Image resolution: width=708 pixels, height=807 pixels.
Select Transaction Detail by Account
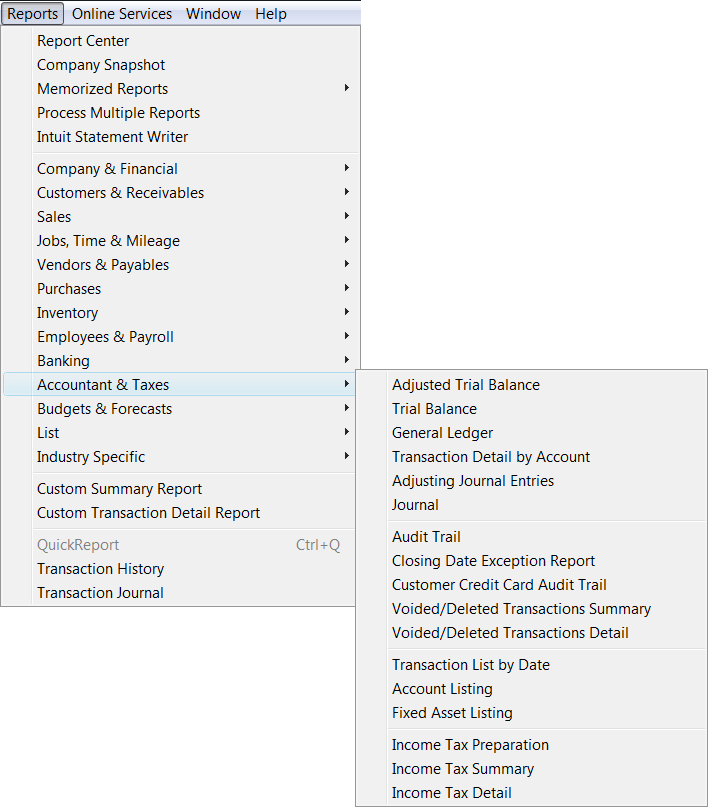[x=490, y=457]
